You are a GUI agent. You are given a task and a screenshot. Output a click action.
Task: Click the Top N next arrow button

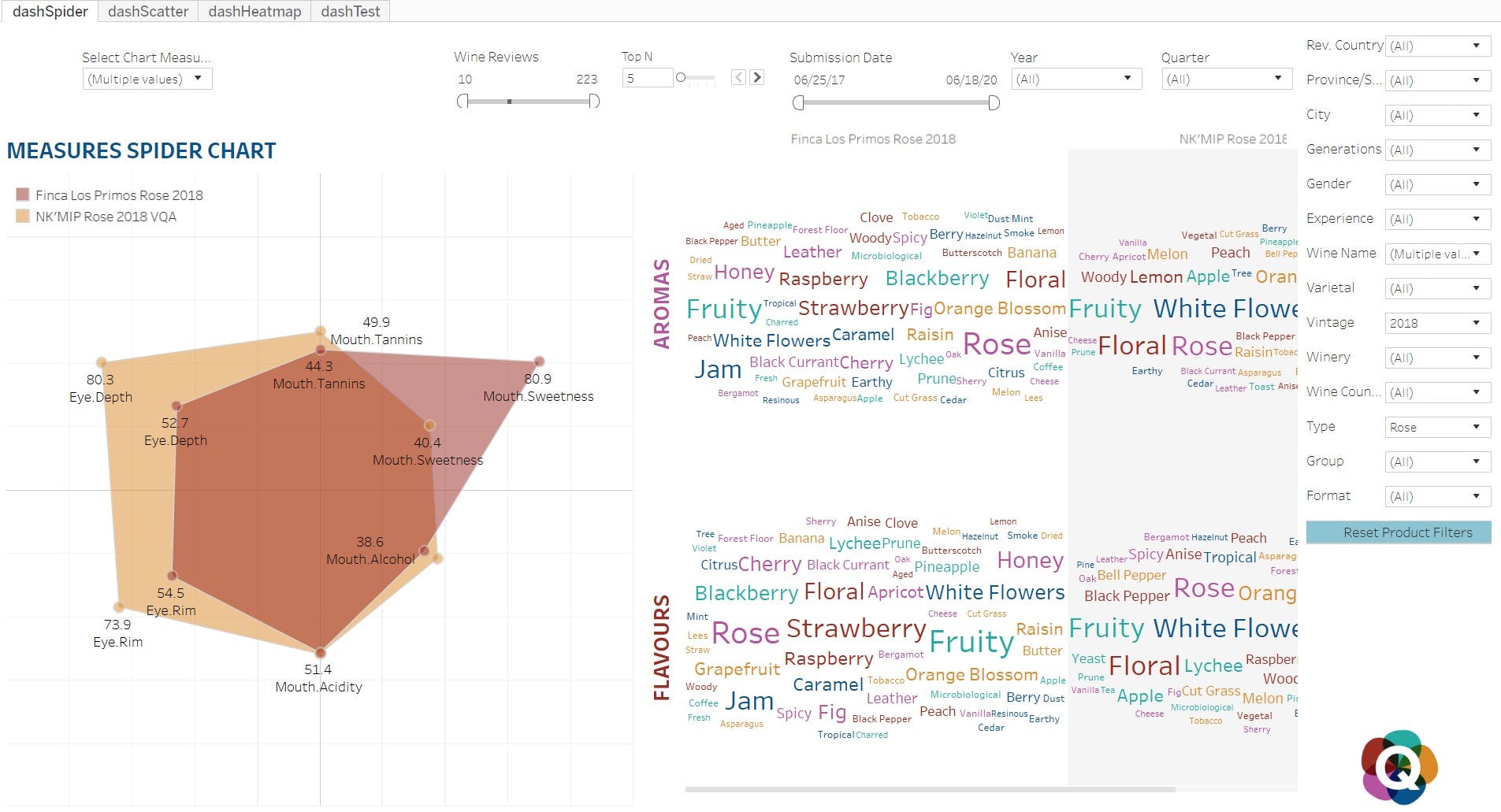click(757, 77)
